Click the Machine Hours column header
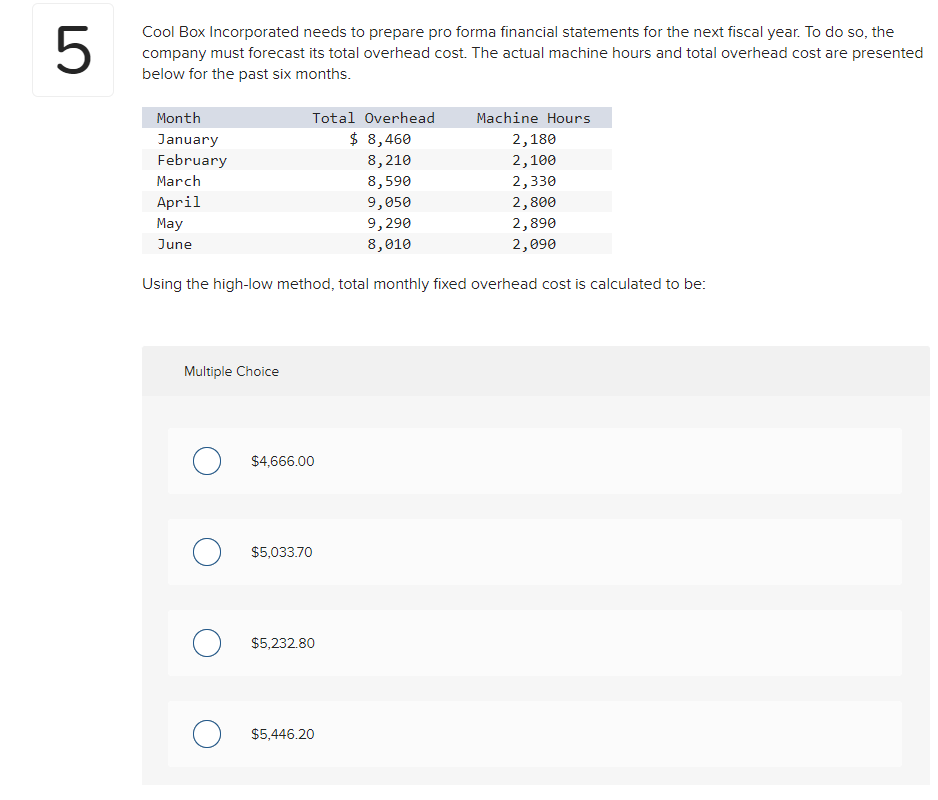Image resolution: width=938 pixels, height=800 pixels. tap(534, 118)
